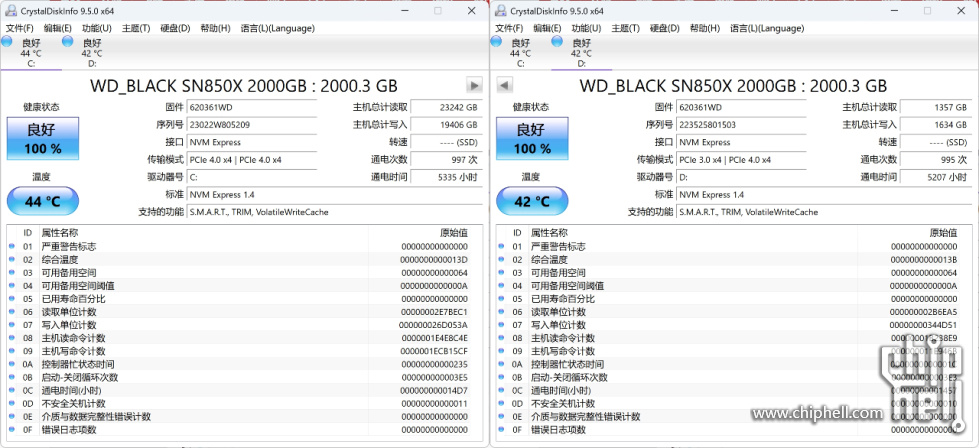Screen dimensions: 979x448
Task: Open 编辑(E) menu in the C: drive window
Action: (57, 28)
